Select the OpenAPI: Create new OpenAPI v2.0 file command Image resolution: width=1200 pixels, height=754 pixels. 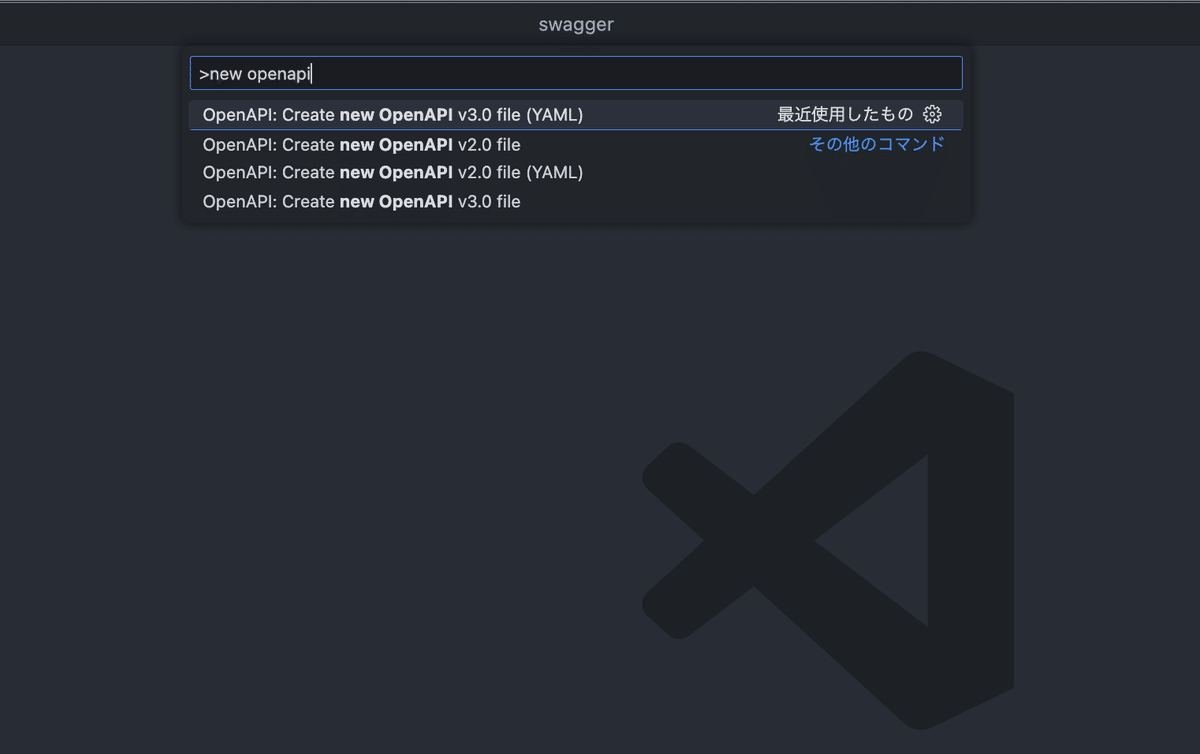[x=362, y=144]
